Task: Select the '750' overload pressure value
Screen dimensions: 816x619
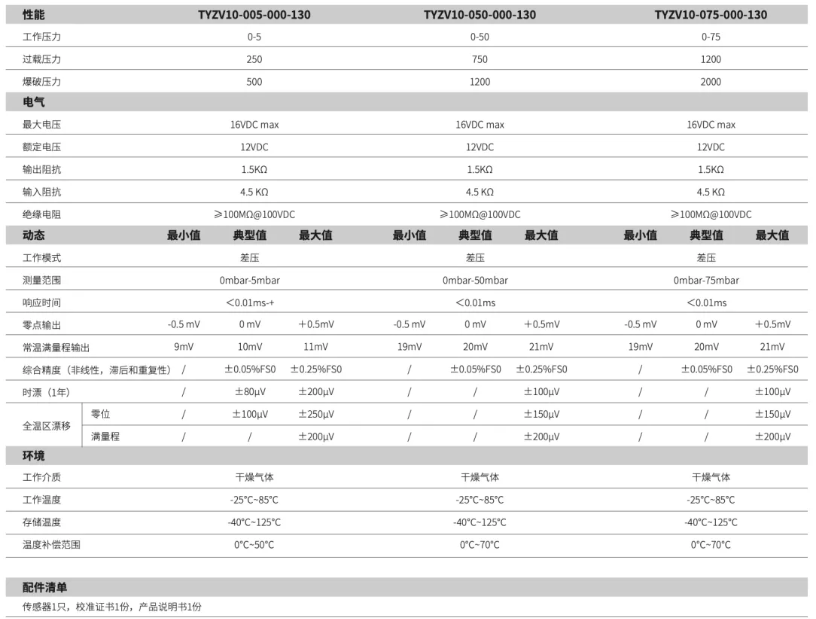Action: pos(479,59)
